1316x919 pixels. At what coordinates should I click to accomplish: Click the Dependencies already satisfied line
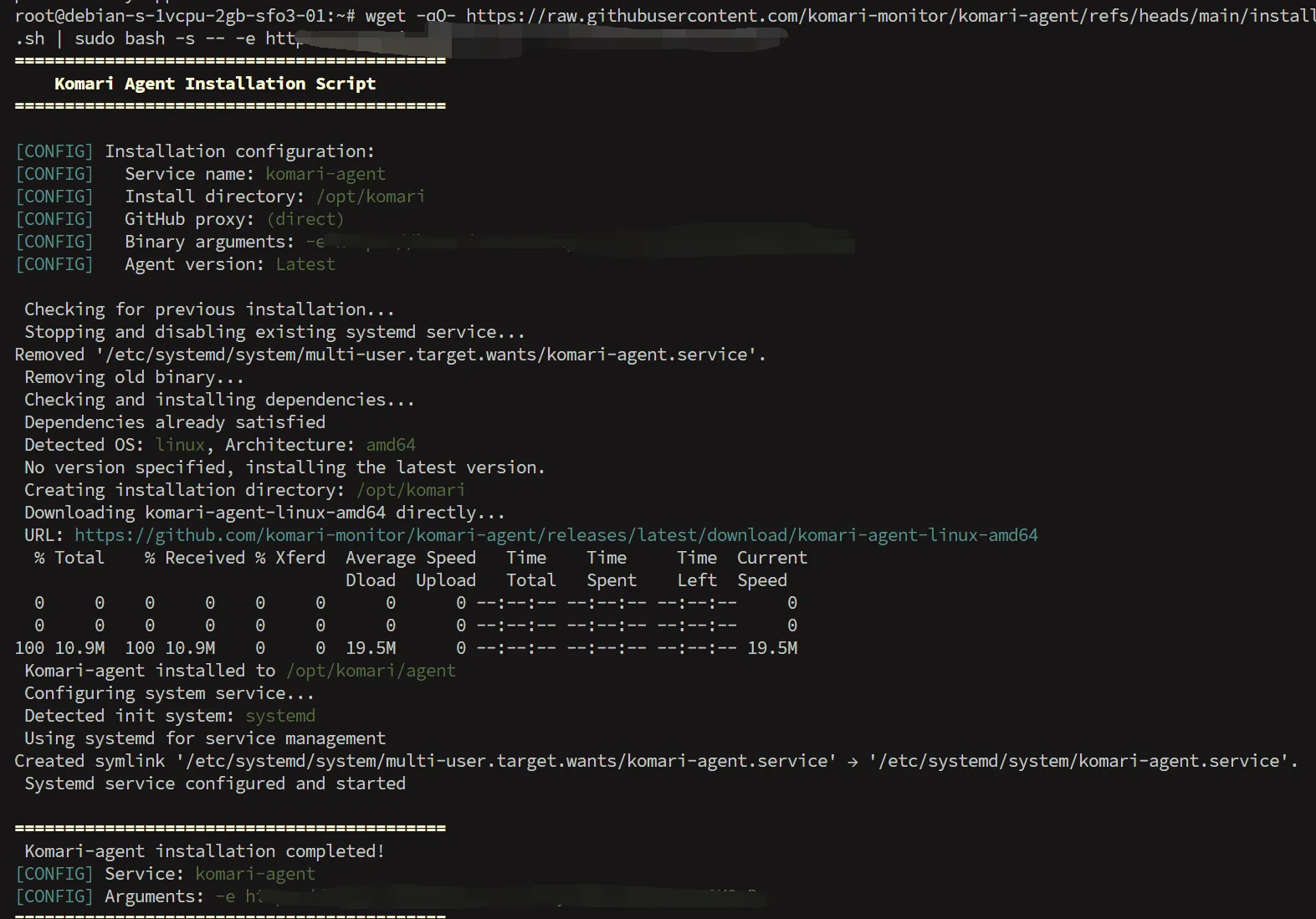[x=174, y=422]
